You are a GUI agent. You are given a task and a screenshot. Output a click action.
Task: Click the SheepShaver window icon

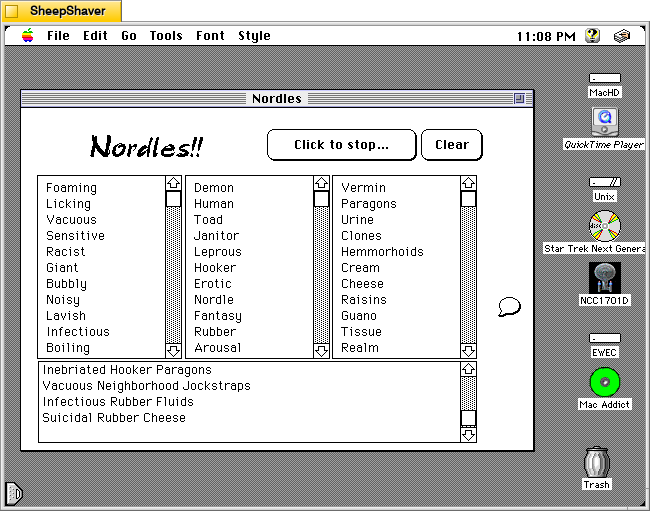coord(11,11)
